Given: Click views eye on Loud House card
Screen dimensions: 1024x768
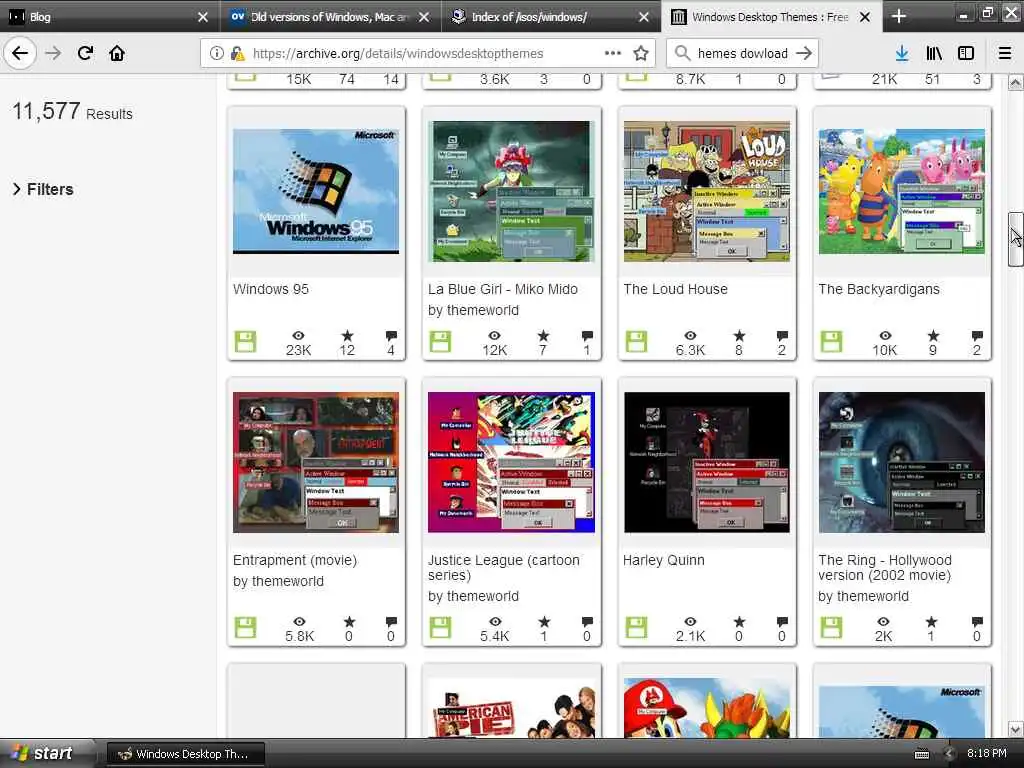Looking at the screenshot, I should (690, 336).
